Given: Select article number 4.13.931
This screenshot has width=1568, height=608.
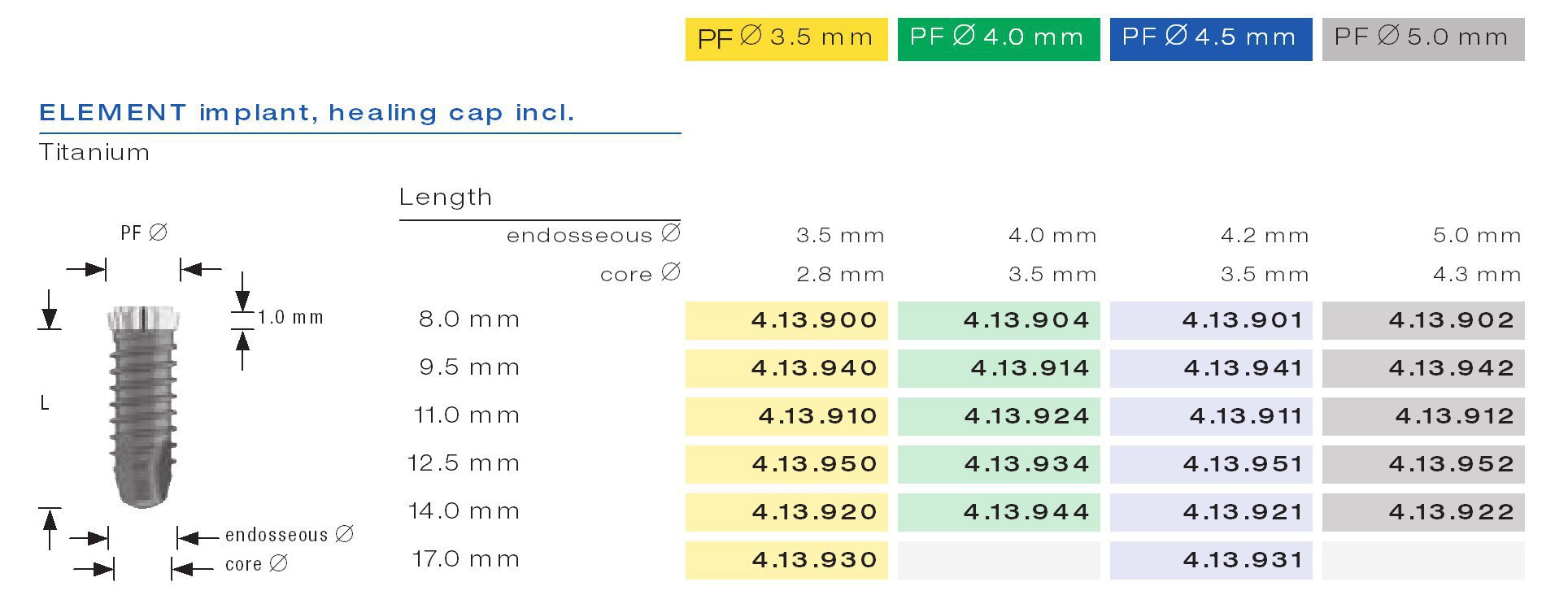Looking at the screenshot, I should point(1243,560).
